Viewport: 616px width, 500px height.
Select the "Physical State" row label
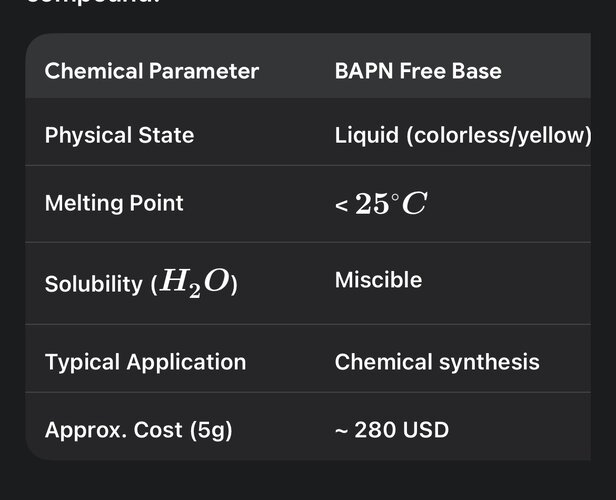point(120,135)
